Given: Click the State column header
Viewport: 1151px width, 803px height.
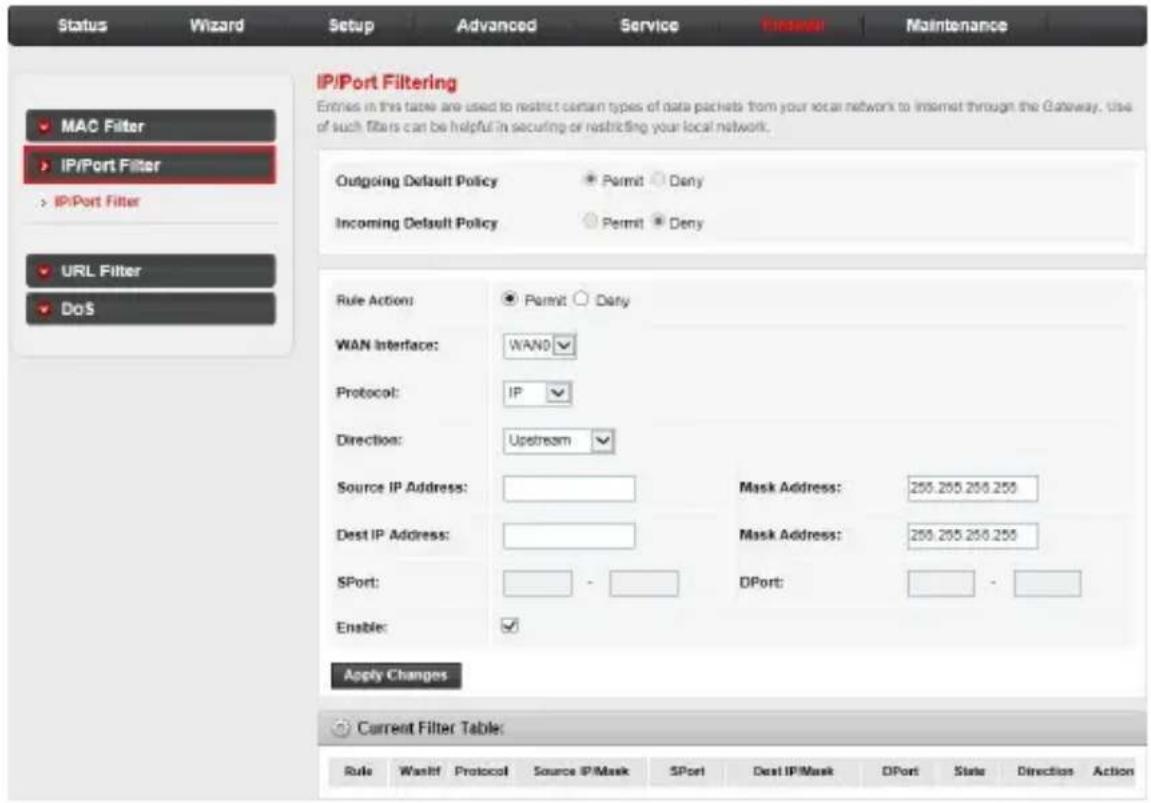Looking at the screenshot, I should pyautogui.click(x=970, y=771).
